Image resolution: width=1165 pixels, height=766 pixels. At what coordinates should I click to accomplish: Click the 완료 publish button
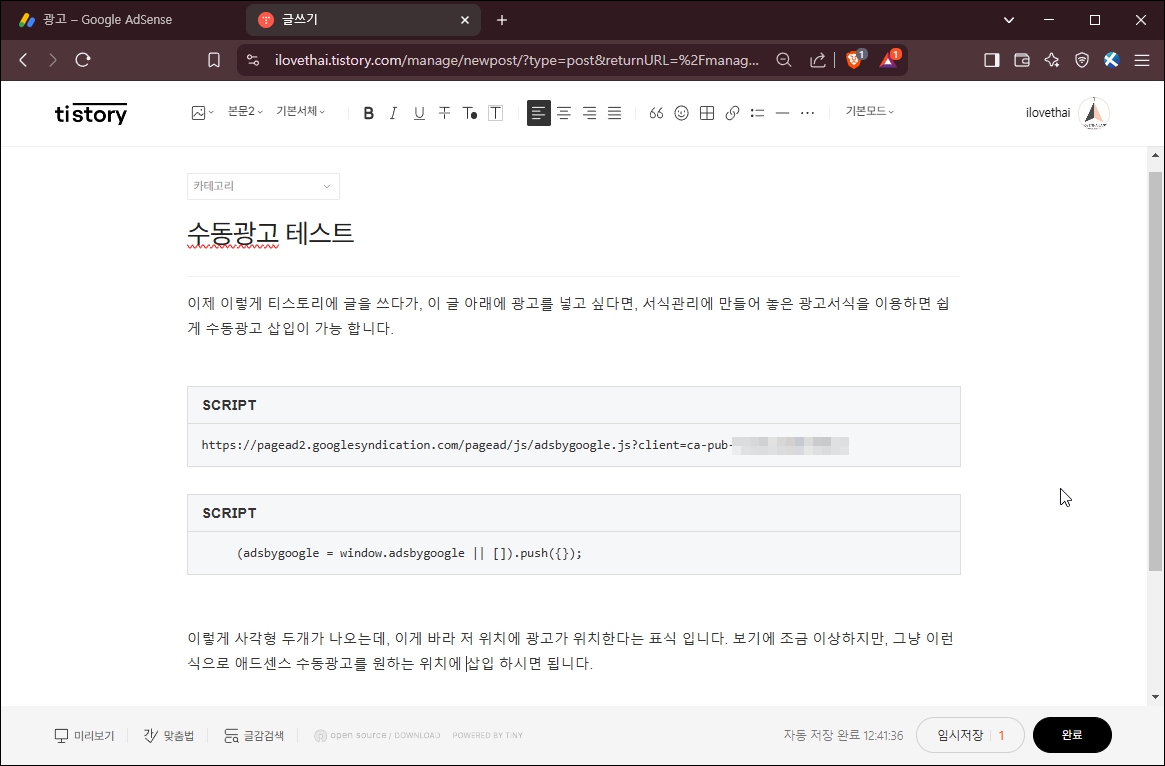coord(1072,735)
